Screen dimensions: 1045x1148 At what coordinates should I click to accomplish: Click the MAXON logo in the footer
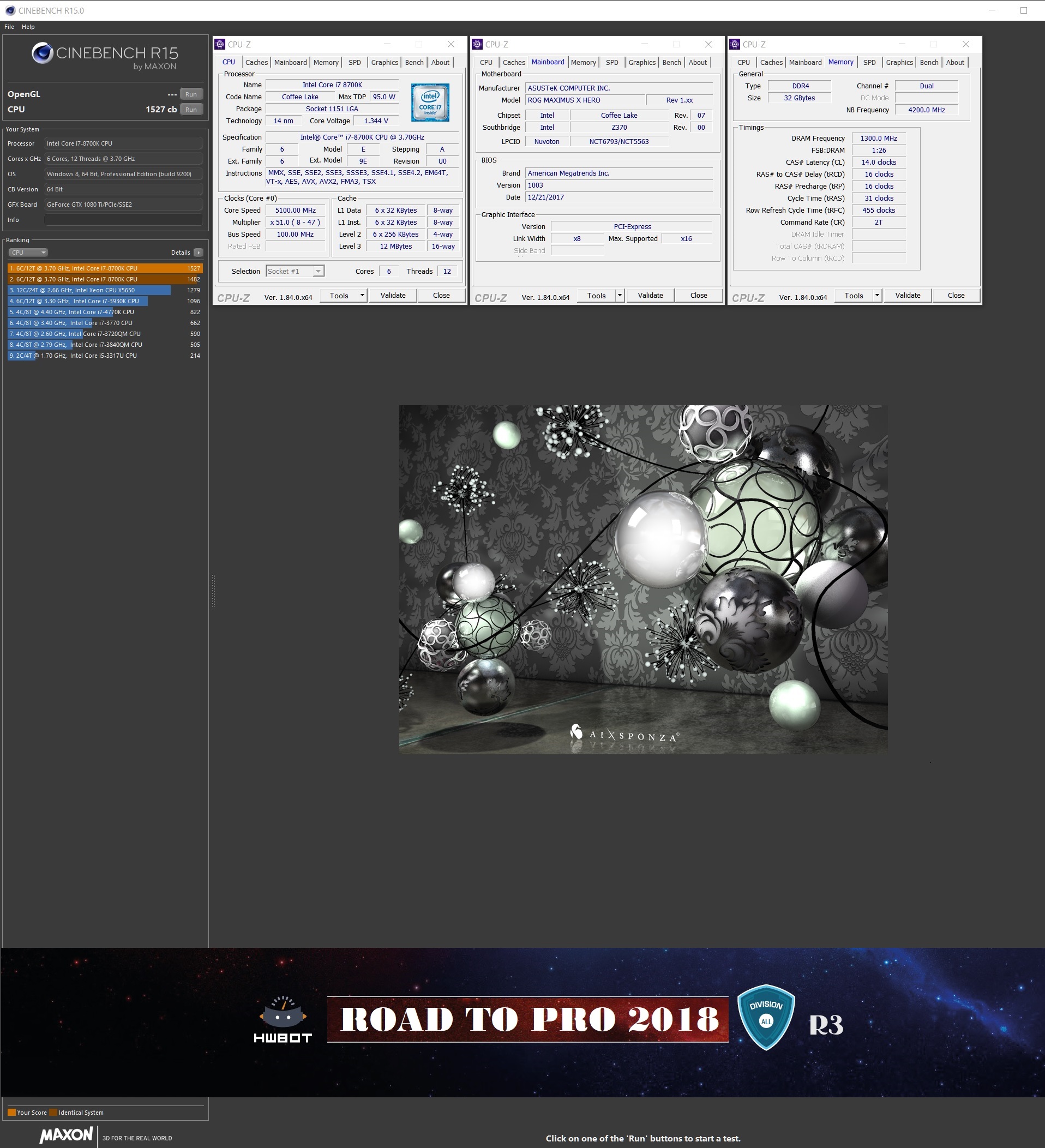tap(66, 1135)
